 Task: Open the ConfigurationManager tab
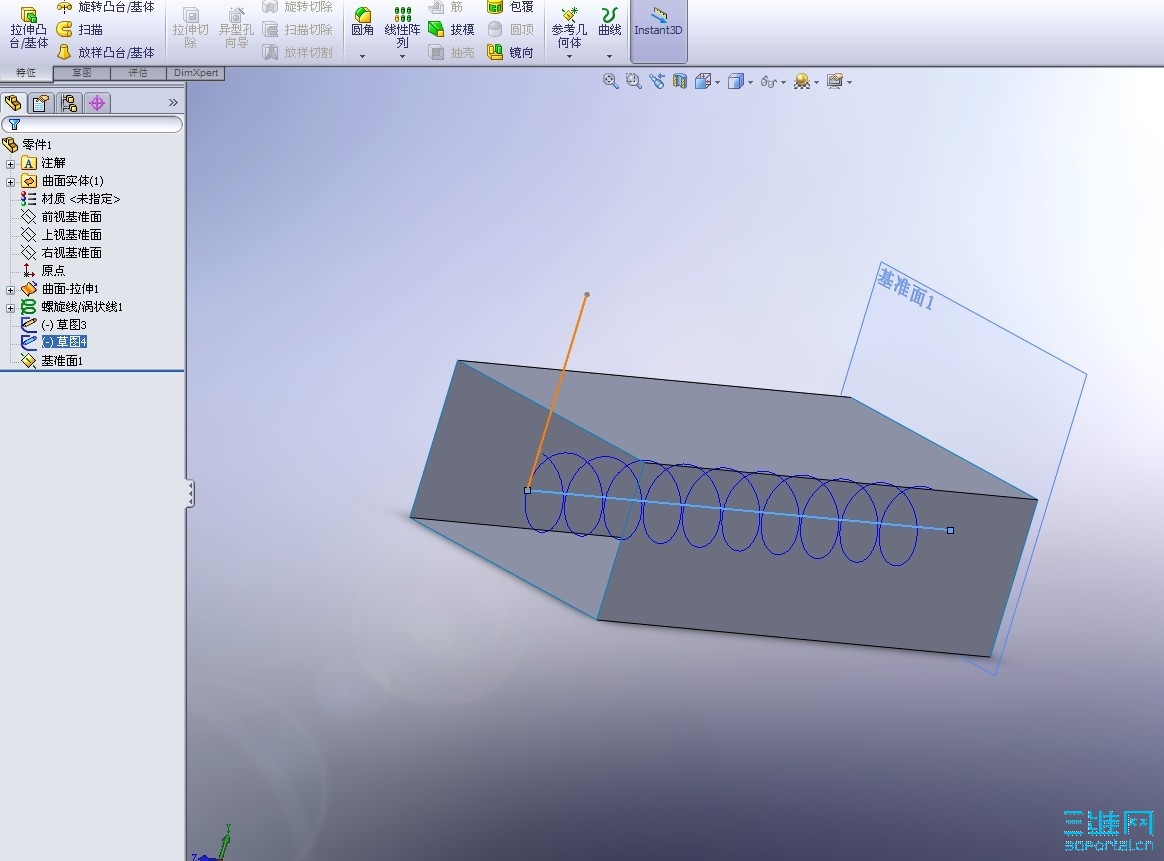pos(69,102)
